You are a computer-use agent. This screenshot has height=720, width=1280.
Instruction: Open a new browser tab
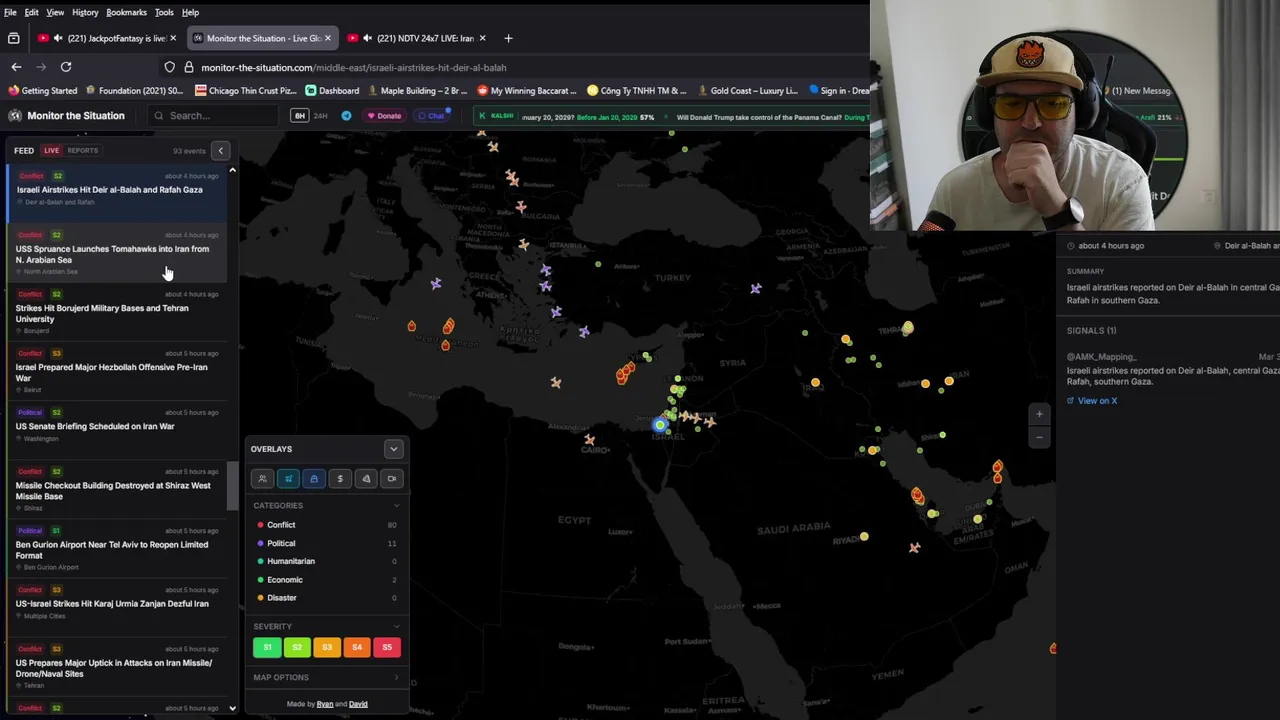tap(508, 38)
